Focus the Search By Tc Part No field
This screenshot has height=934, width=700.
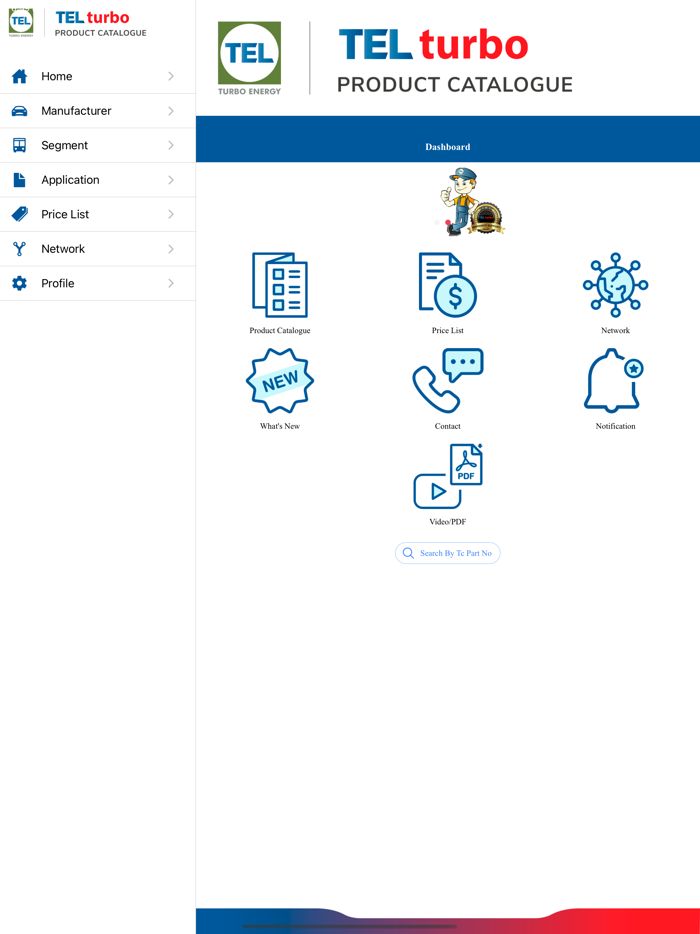point(448,553)
